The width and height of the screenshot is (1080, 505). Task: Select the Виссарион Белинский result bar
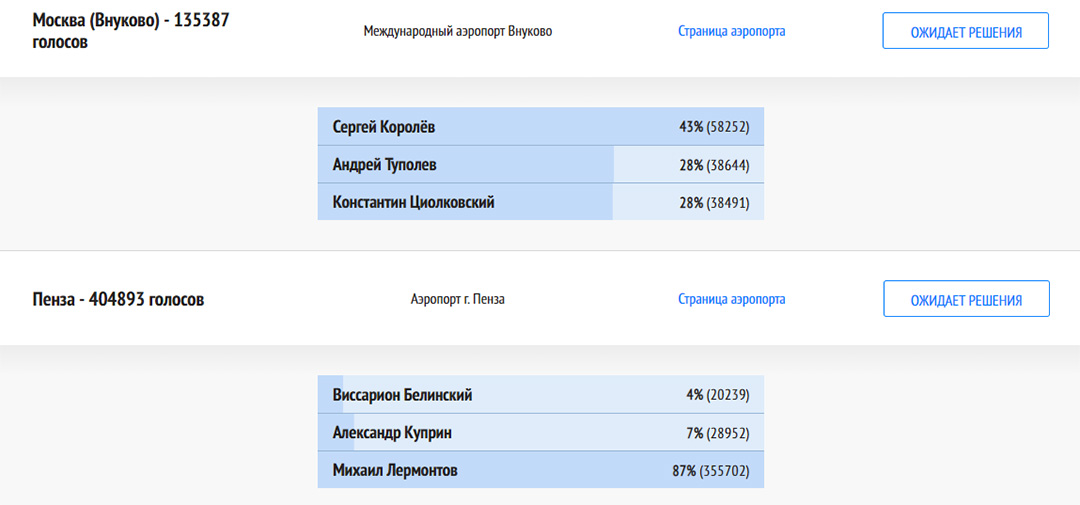[x=541, y=395]
